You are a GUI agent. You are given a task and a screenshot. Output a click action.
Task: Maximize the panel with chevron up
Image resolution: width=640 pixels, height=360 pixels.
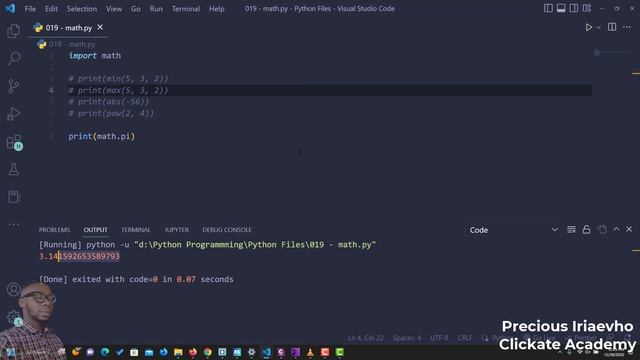coord(616,229)
